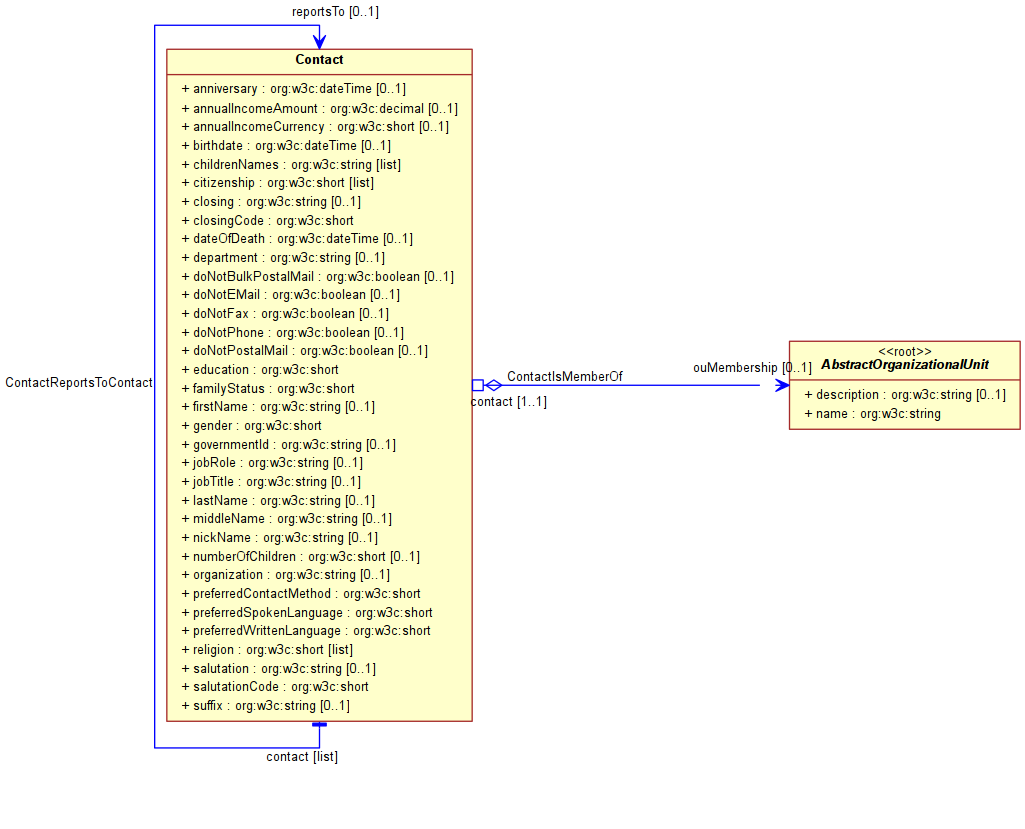Select the contact [1..1] role label
The height and width of the screenshot is (829, 1025).
[x=509, y=402]
